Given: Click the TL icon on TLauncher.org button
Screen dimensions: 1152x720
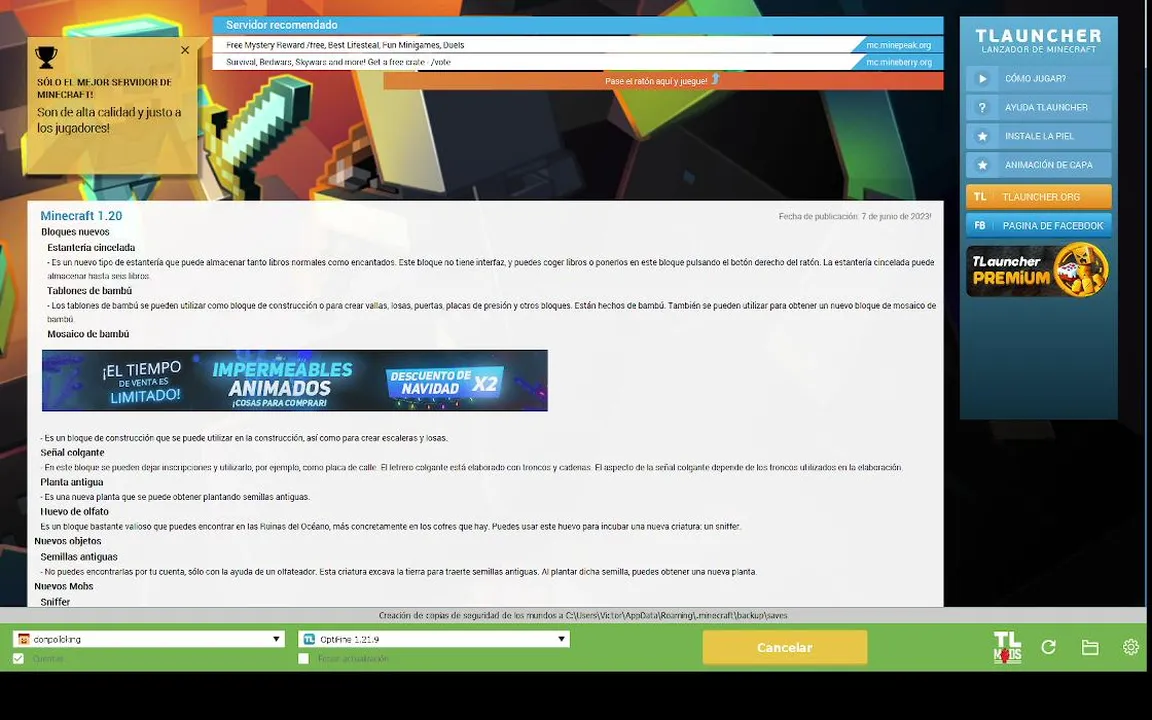Looking at the screenshot, I should click(980, 197).
